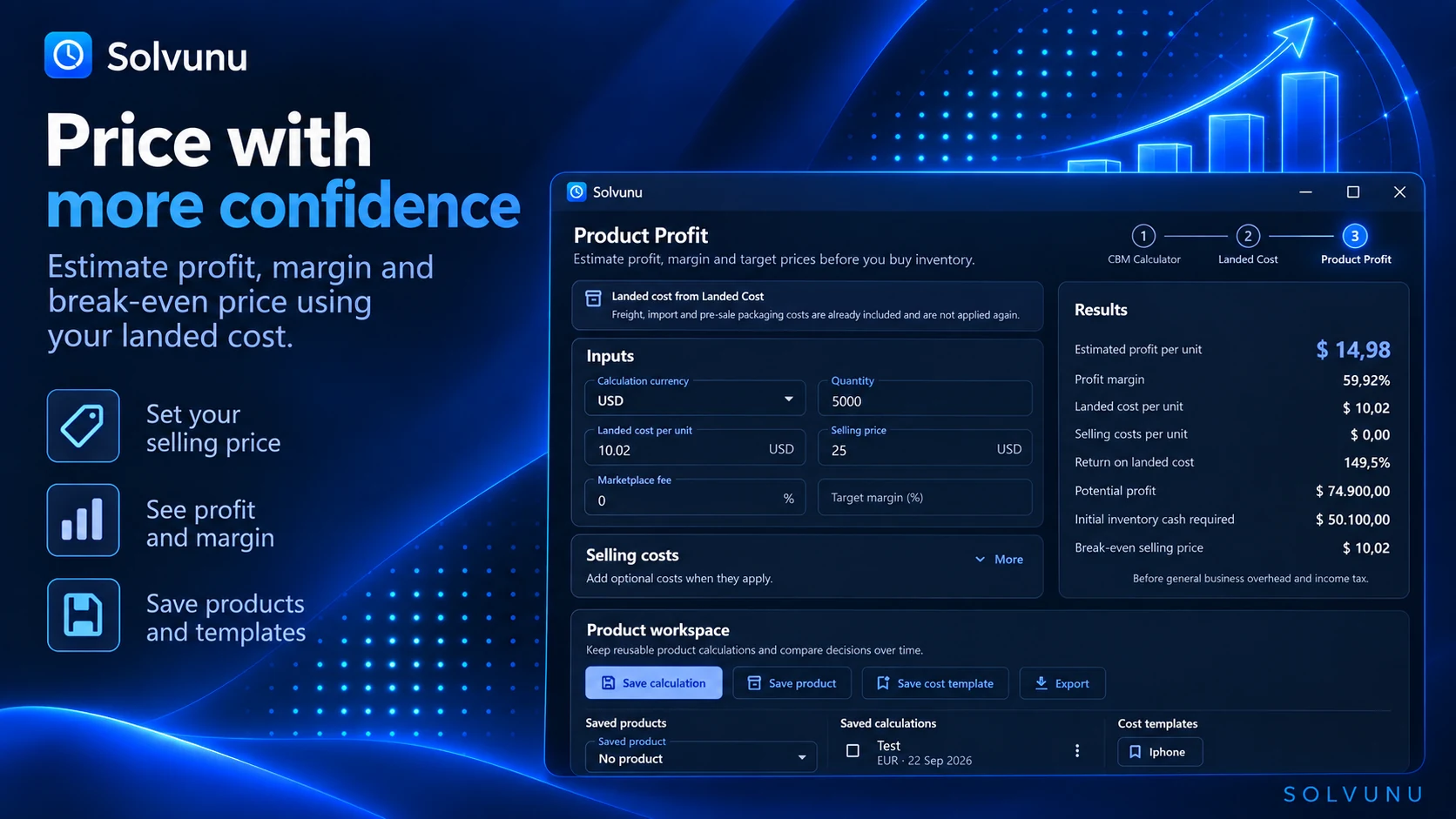The image size is (1456, 819).
Task: Select the Iphone cost template chip
Action: (x=1160, y=752)
